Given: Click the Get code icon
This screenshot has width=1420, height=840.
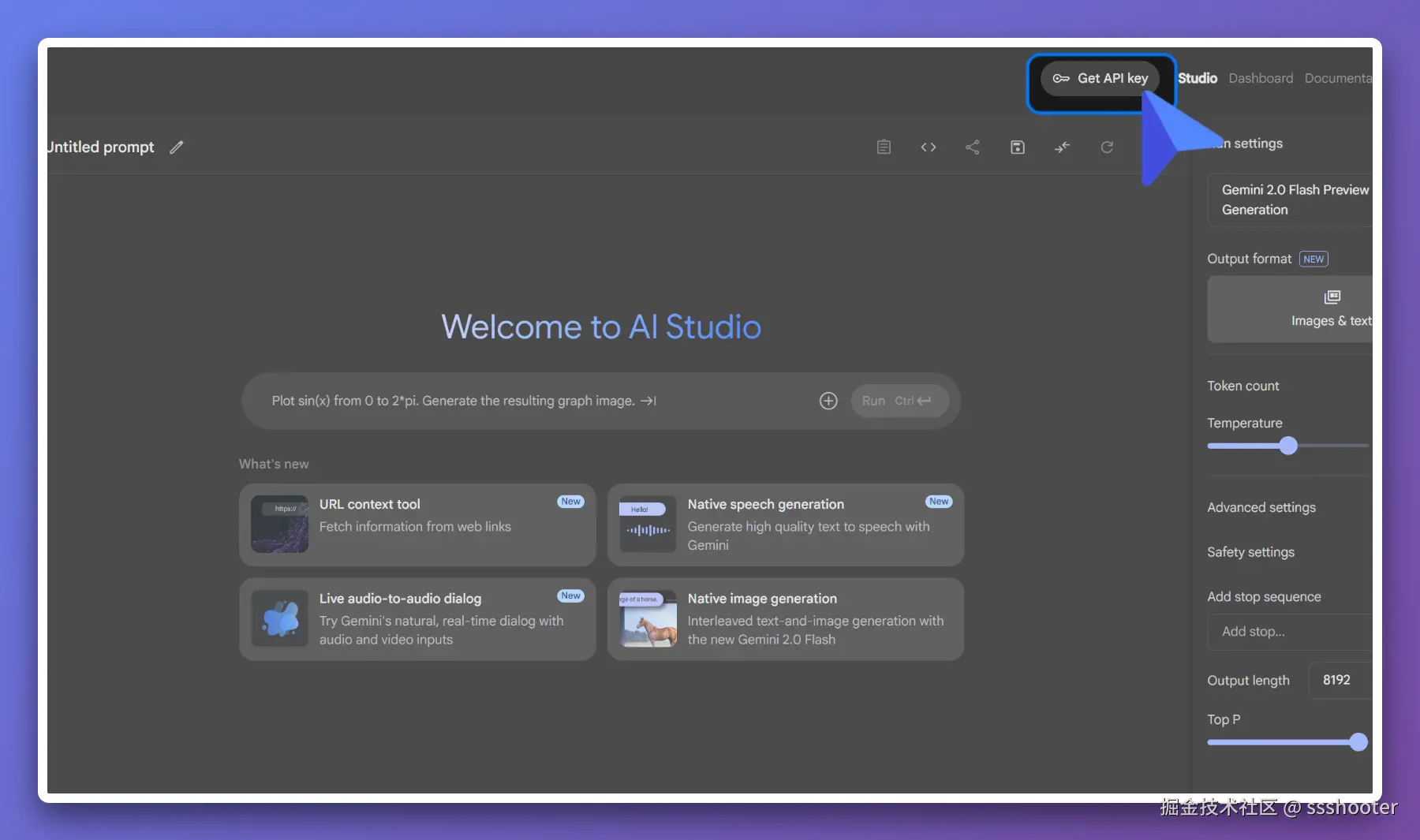Looking at the screenshot, I should [929, 147].
